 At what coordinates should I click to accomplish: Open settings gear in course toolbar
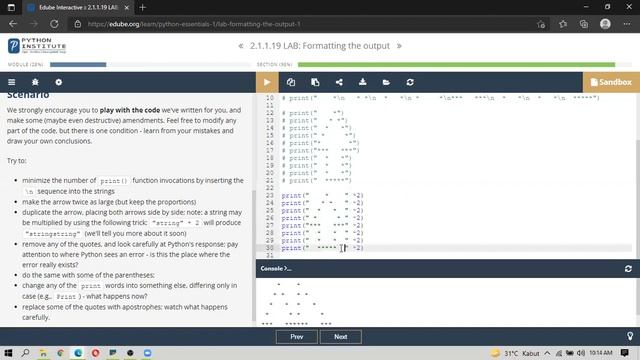click(59, 82)
